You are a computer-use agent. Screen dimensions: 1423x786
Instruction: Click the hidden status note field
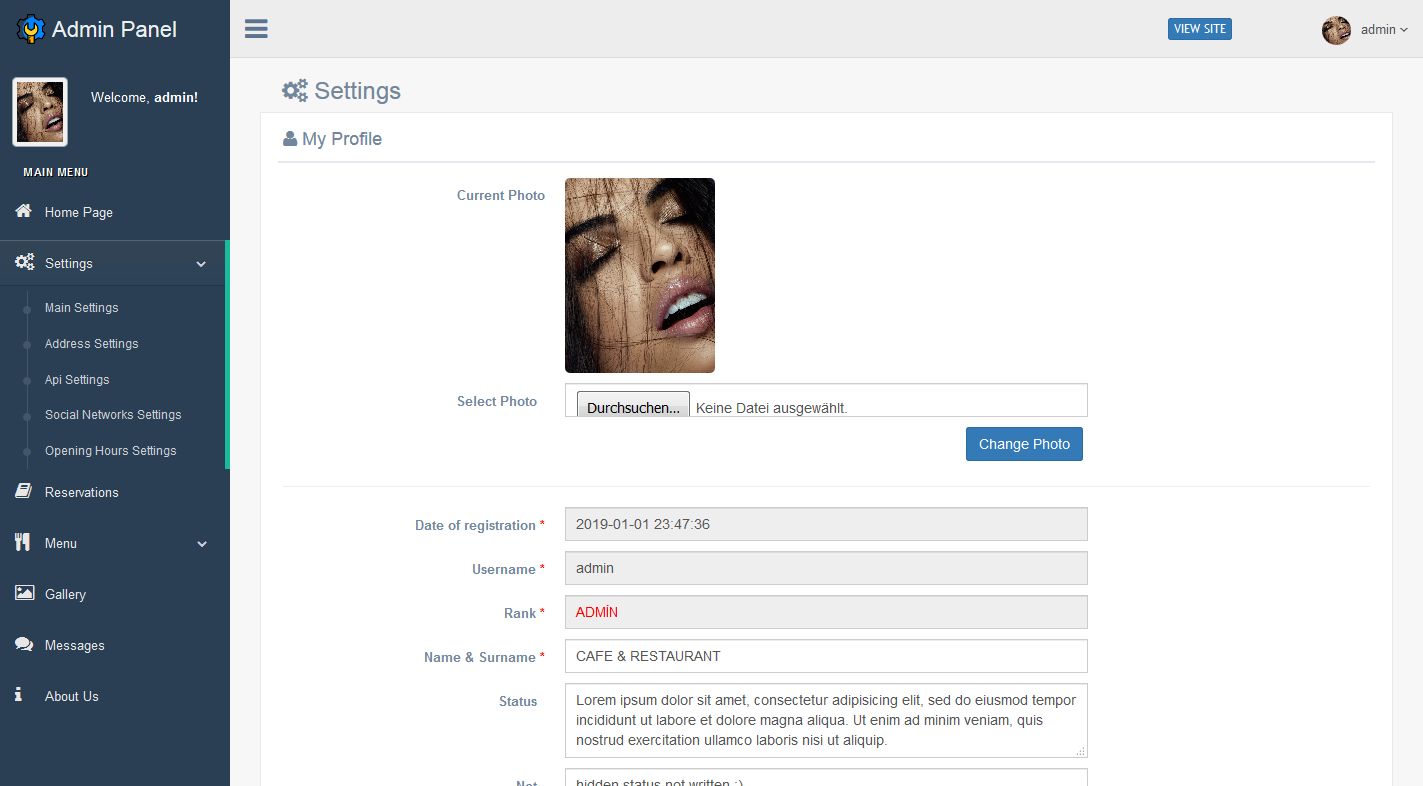tap(826, 778)
